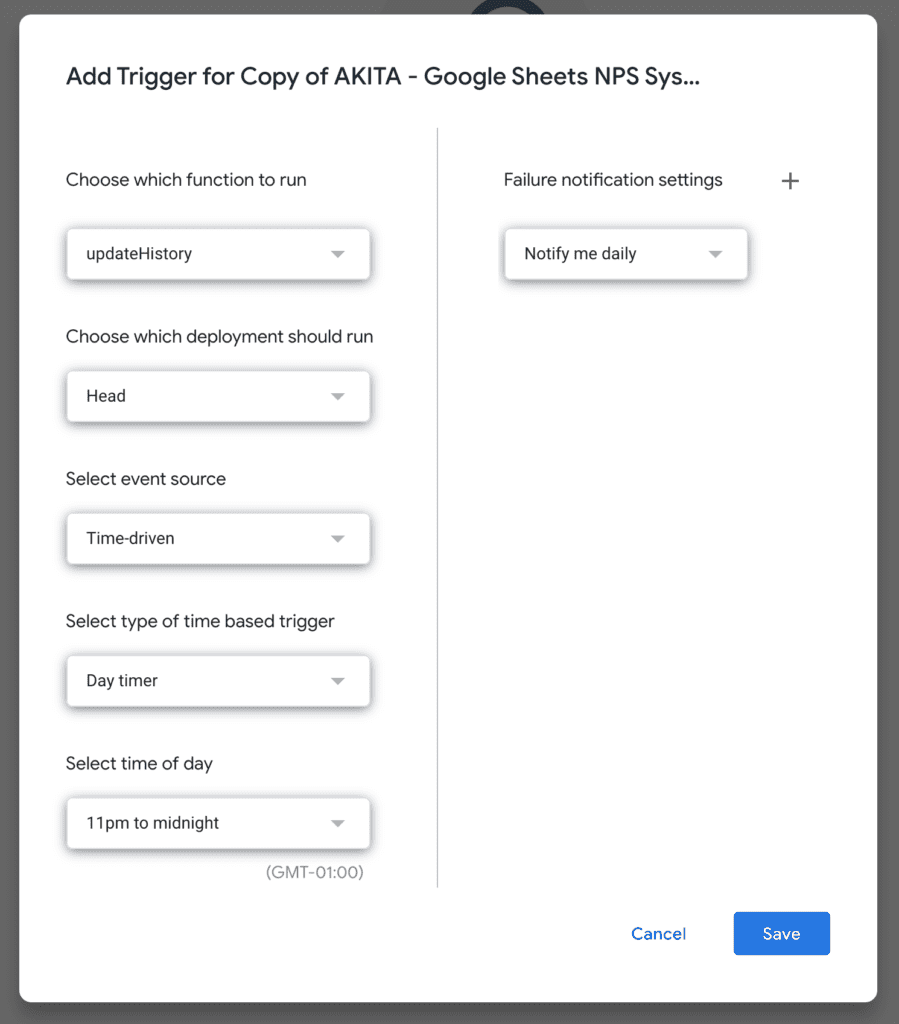Click the Select event source label
Viewport: 899px width, 1024px height.
pyautogui.click(x=146, y=479)
